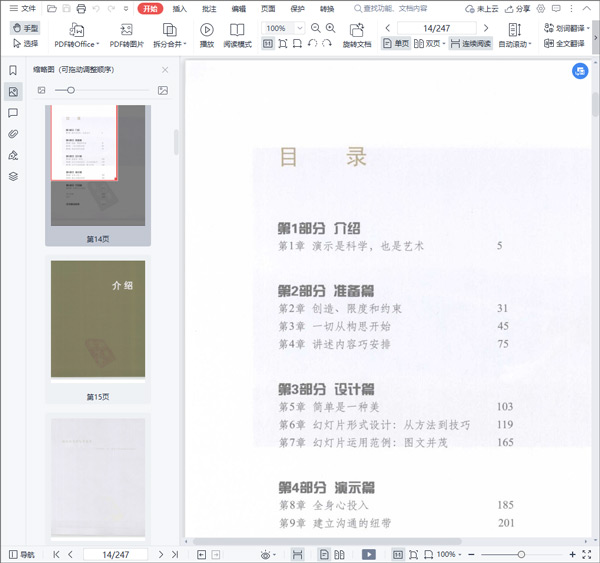The width and height of the screenshot is (600, 563).
Task: Click the ribbon actual size 1:1 icon
Action: (x=268, y=44)
